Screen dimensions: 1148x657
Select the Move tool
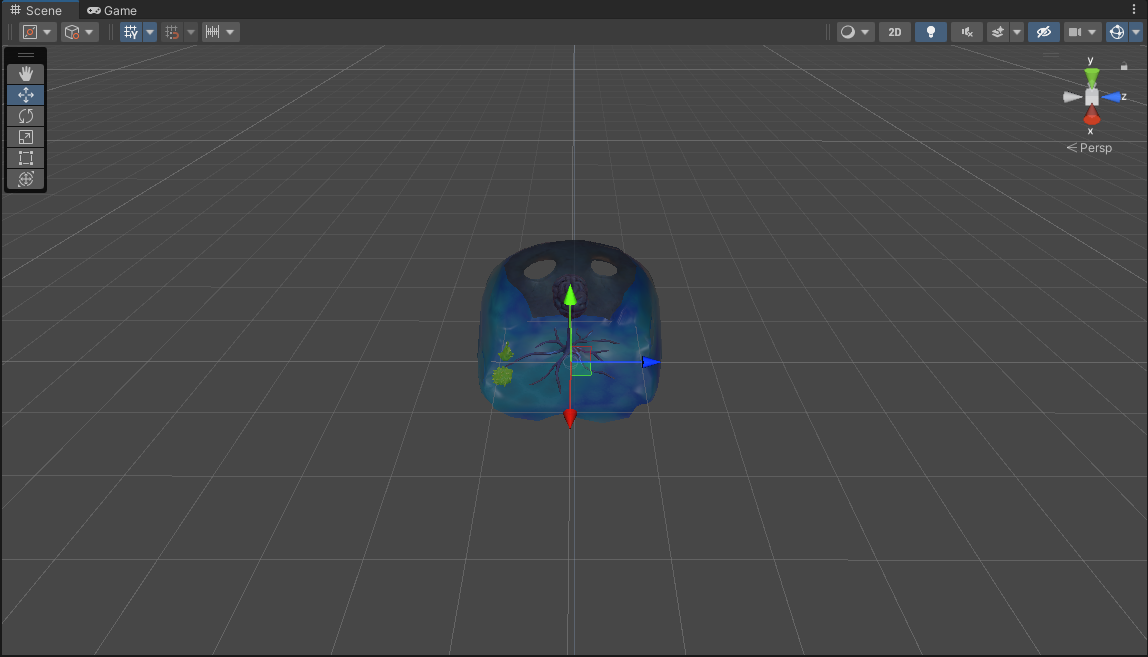(x=26, y=95)
